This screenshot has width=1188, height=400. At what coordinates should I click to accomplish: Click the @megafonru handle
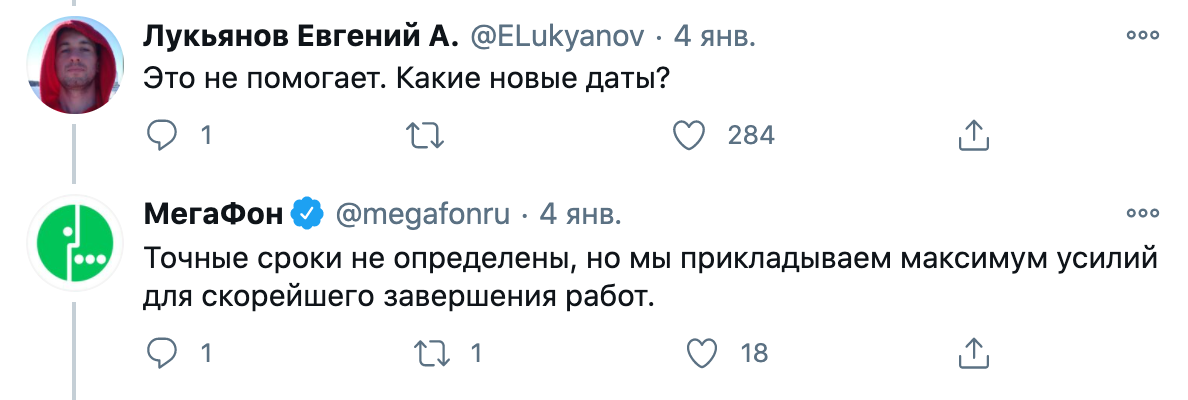[x=422, y=215]
